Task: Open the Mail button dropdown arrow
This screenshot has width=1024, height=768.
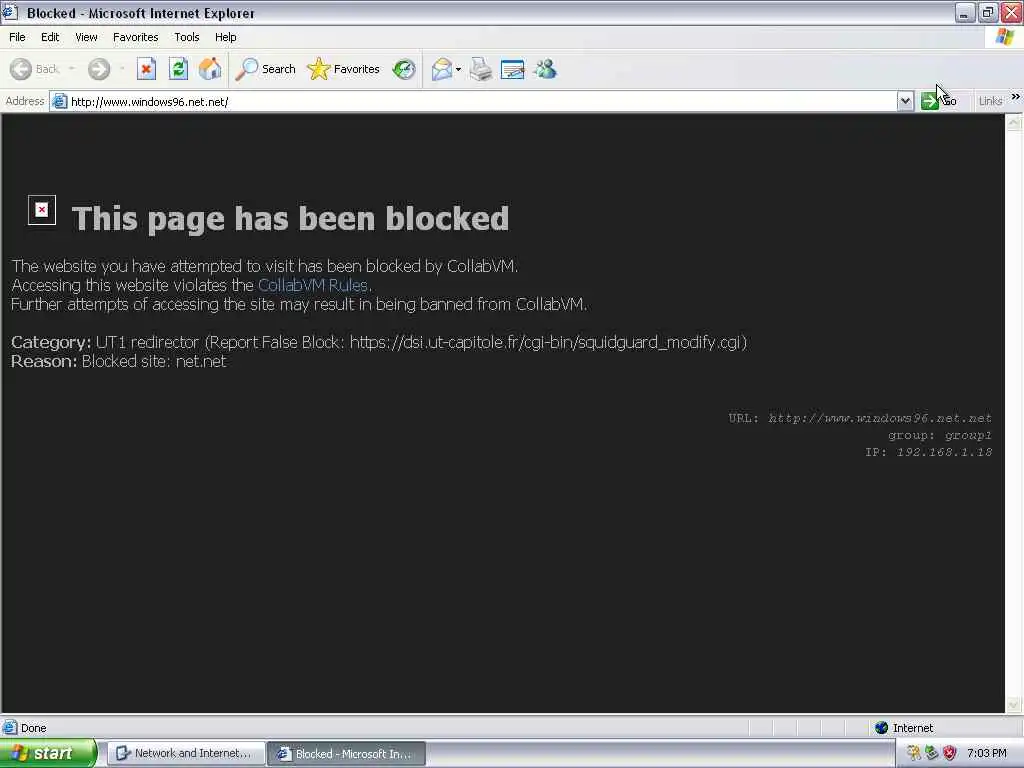Action: pyautogui.click(x=458, y=69)
